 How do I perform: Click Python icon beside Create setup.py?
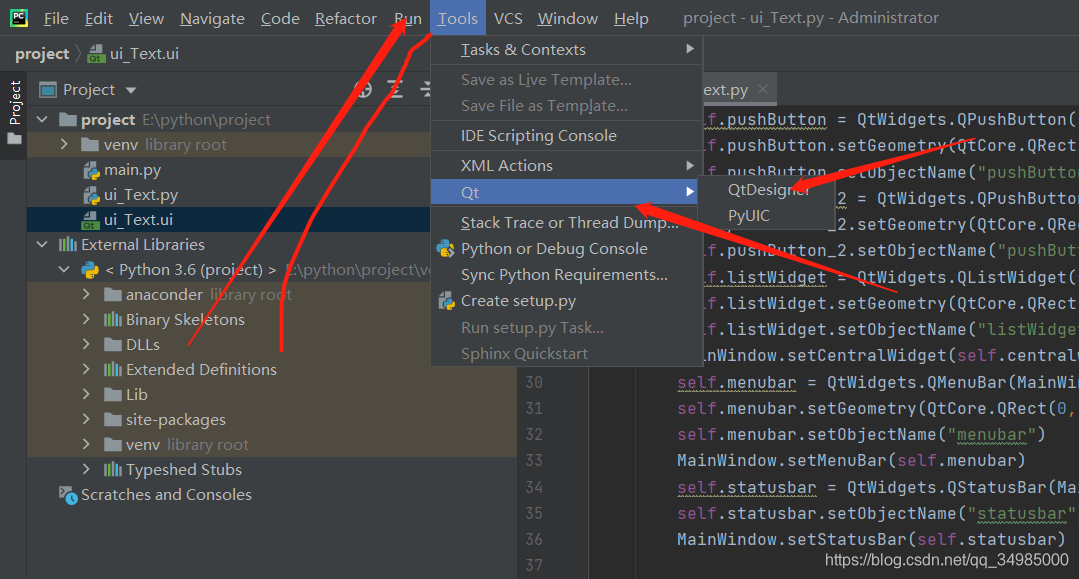446,301
